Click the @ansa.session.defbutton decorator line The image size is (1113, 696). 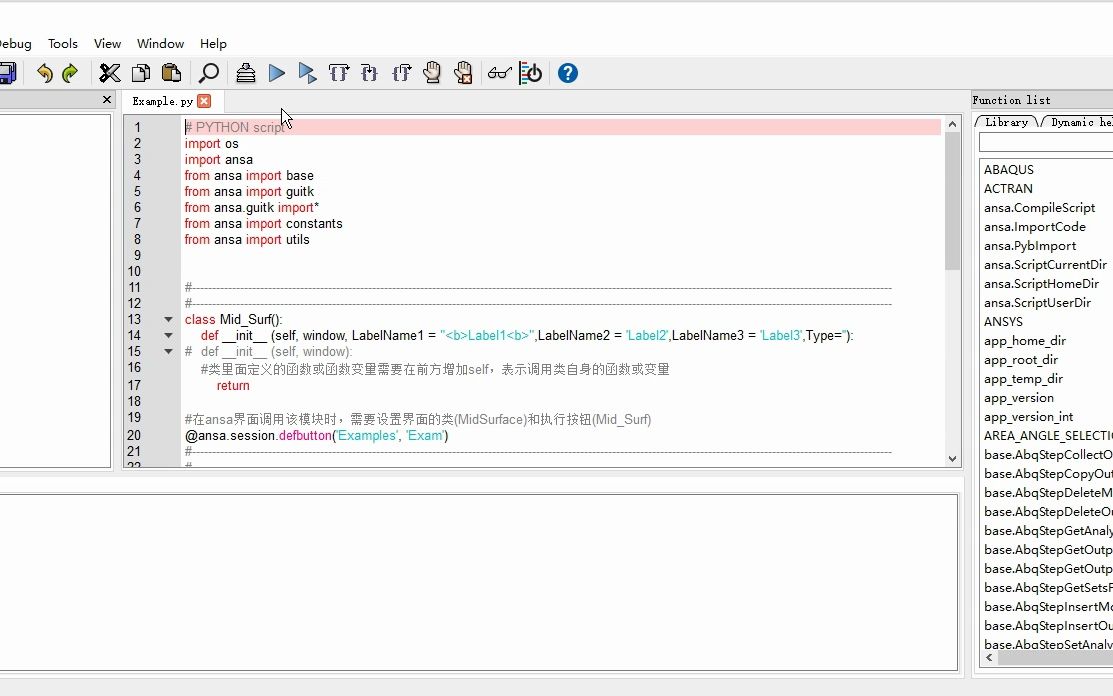tap(317, 436)
